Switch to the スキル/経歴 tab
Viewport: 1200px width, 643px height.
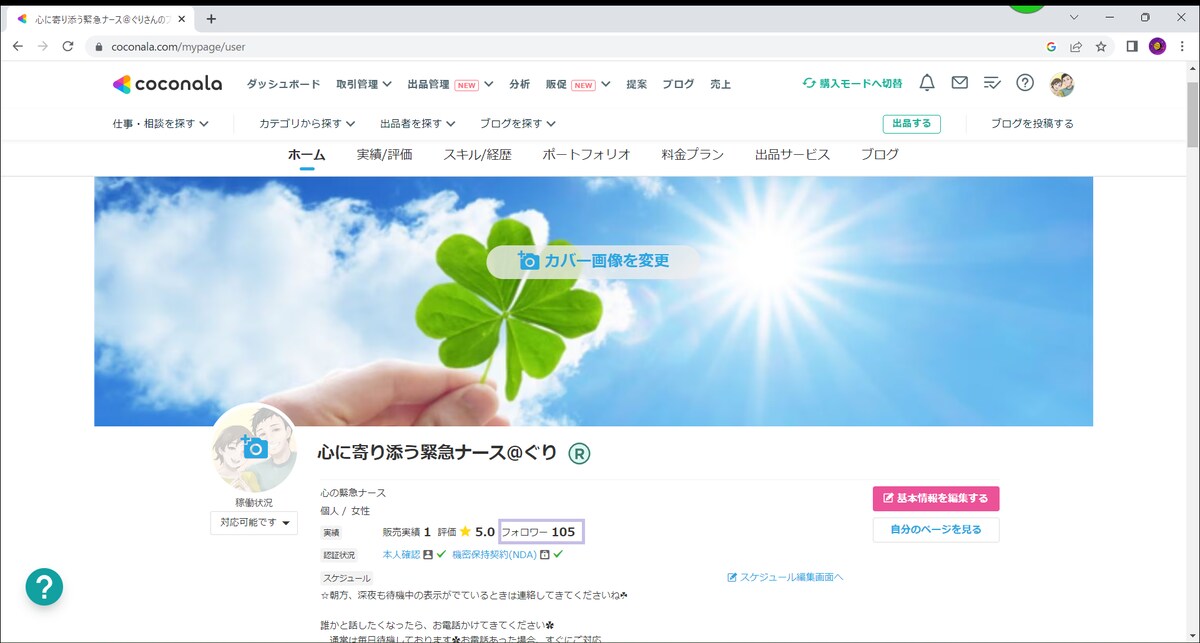478,155
